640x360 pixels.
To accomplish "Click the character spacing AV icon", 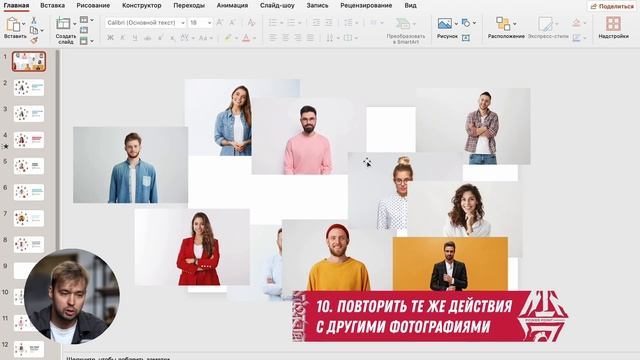I will click(x=184, y=38).
